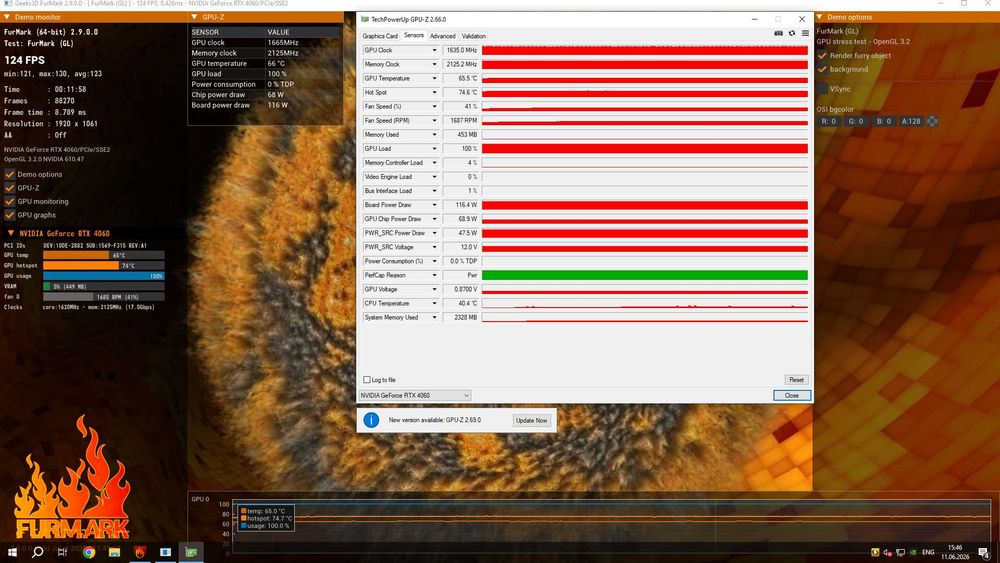This screenshot has width=1000, height=563.
Task: Toggle the Demo options checkbox in Demo monitor
Action: coord(10,174)
